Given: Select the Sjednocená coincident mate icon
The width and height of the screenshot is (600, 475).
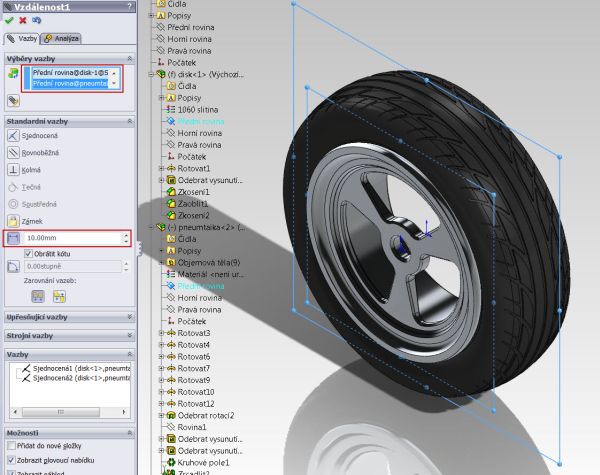Looking at the screenshot, I should coord(14,135).
